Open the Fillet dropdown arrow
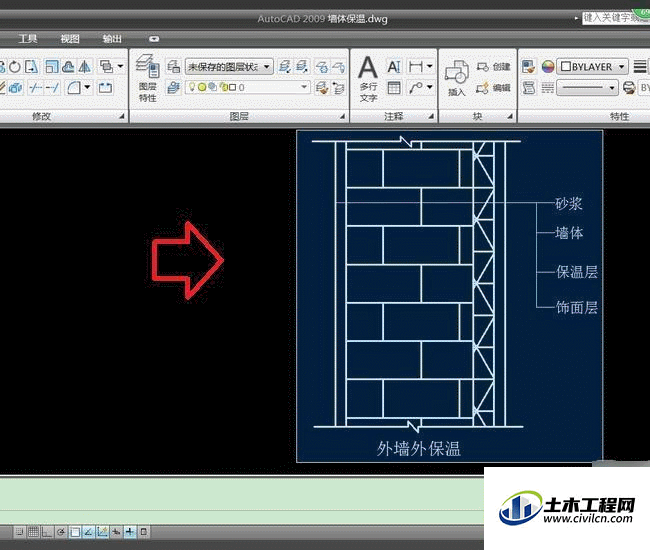This screenshot has width=650, height=550. (x=87, y=87)
